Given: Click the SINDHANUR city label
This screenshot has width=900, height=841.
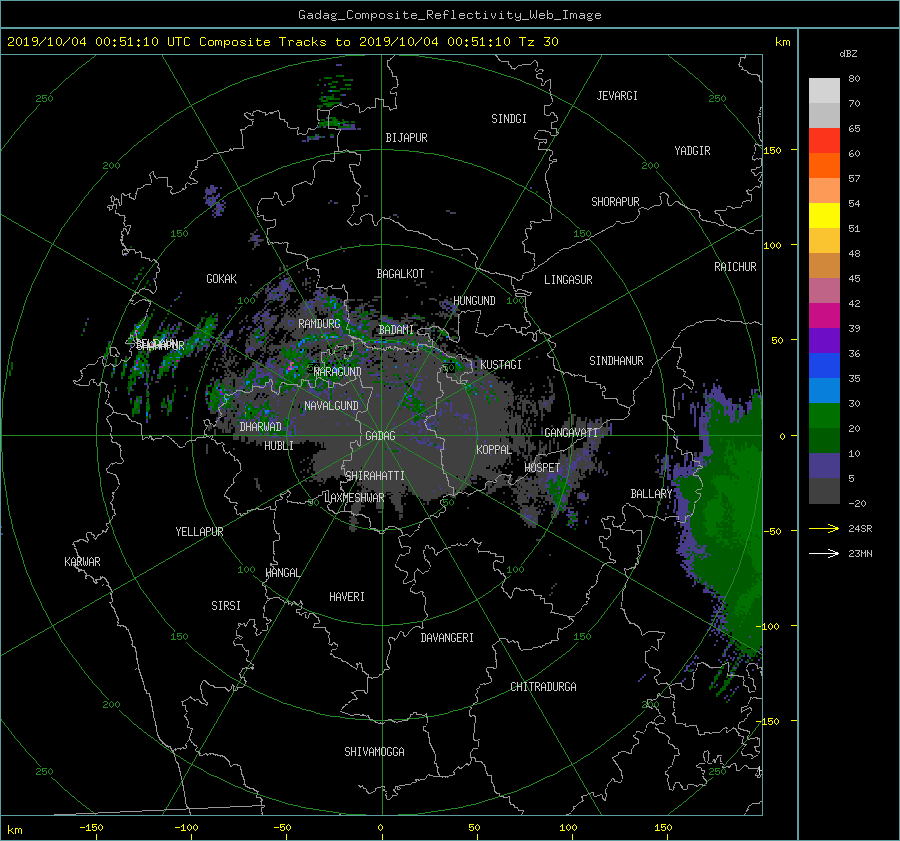Looking at the screenshot, I should (x=616, y=361).
